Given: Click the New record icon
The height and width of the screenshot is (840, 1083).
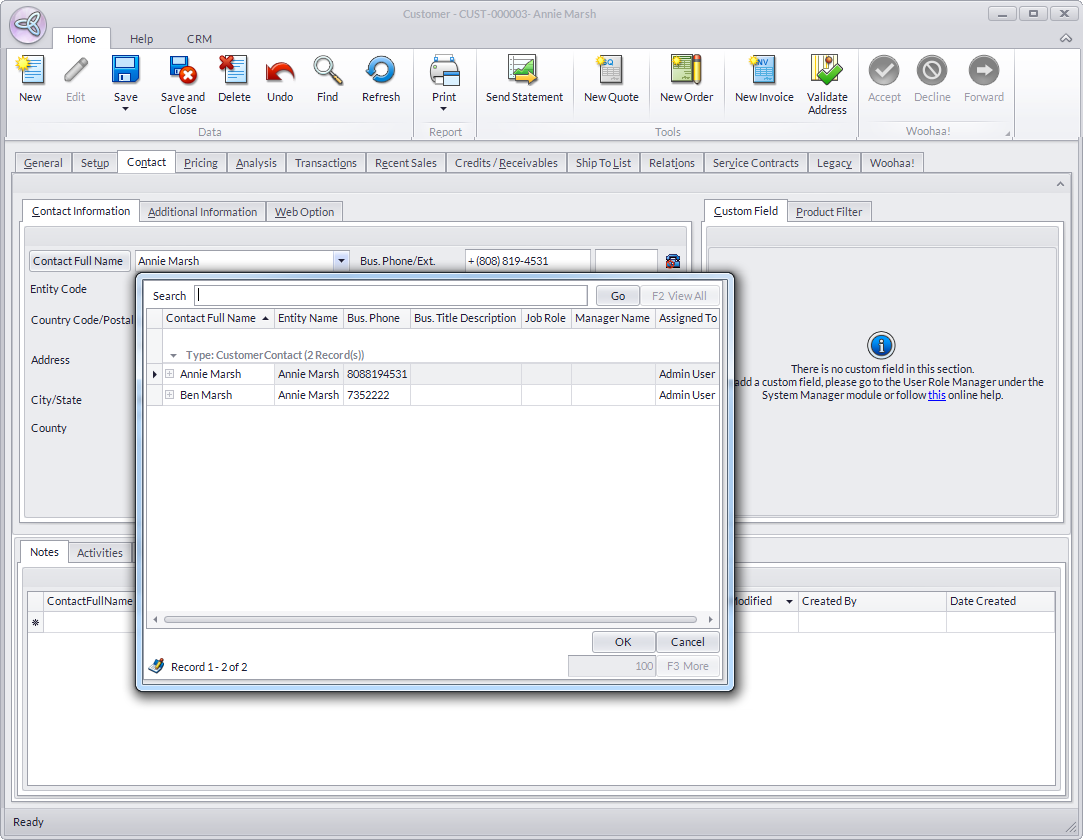Looking at the screenshot, I should pyautogui.click(x=31, y=71).
